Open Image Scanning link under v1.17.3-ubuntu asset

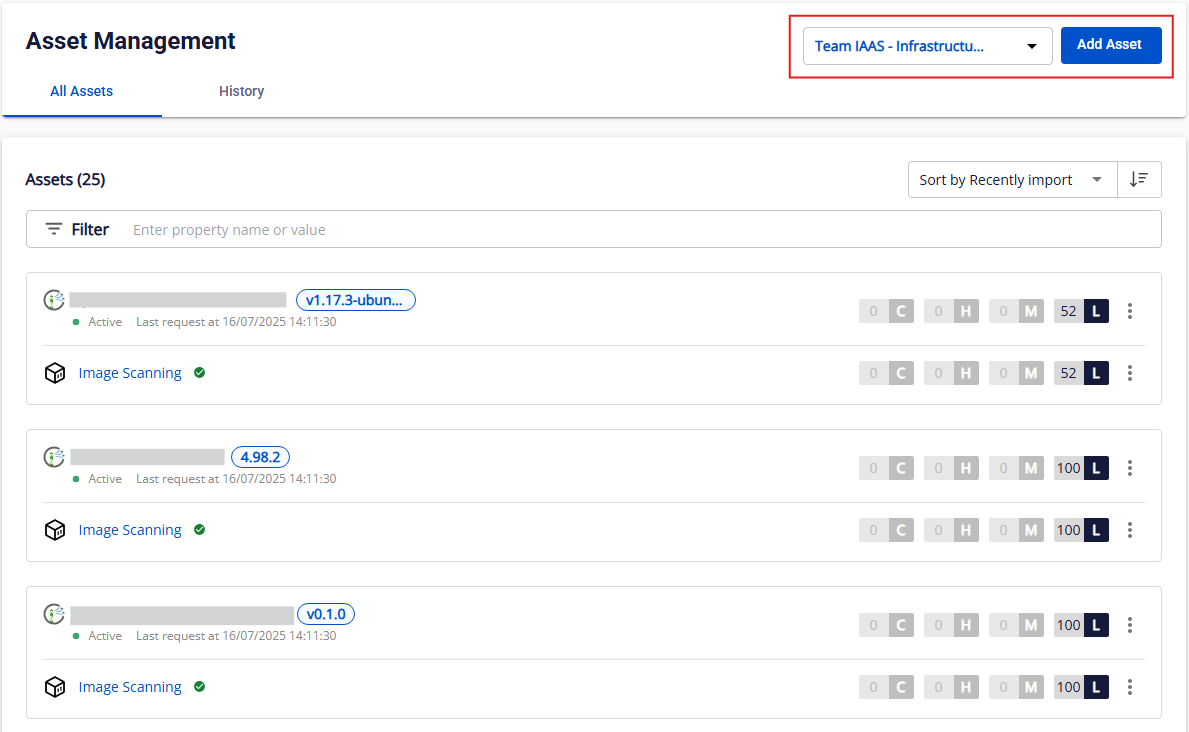tap(130, 373)
